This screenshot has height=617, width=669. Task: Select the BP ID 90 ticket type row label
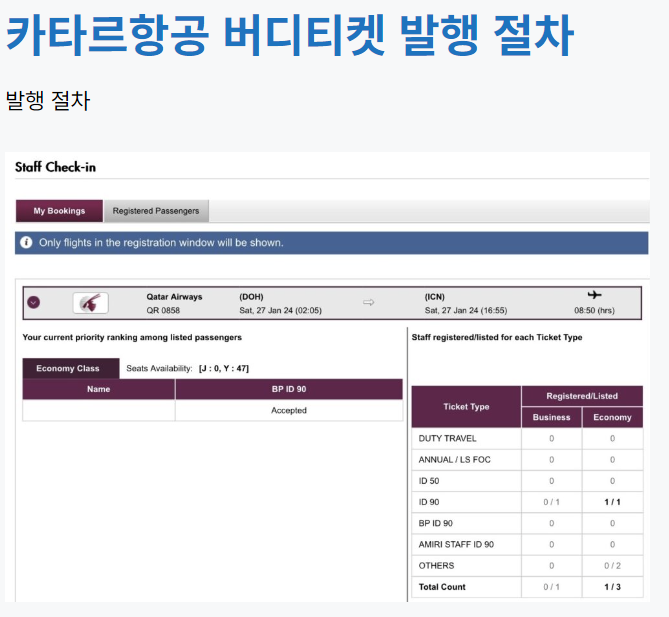point(436,524)
